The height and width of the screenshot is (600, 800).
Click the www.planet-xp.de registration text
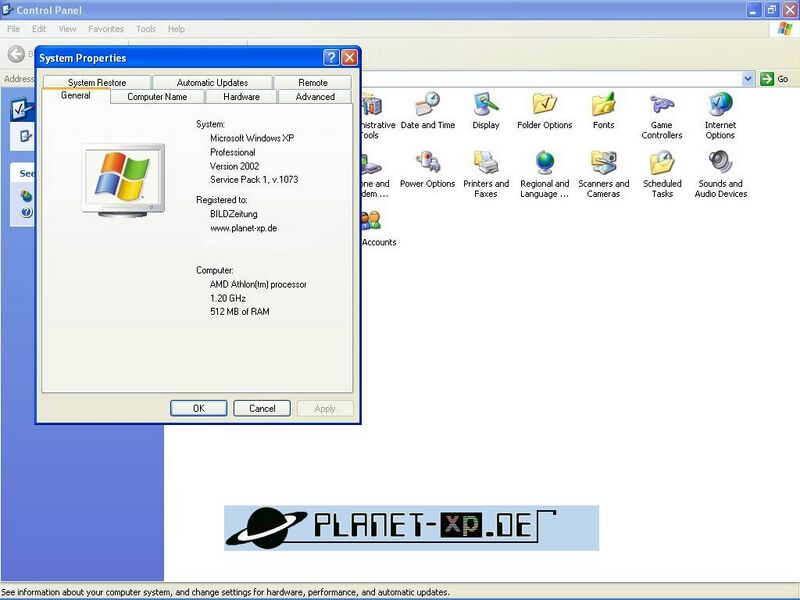(243, 228)
